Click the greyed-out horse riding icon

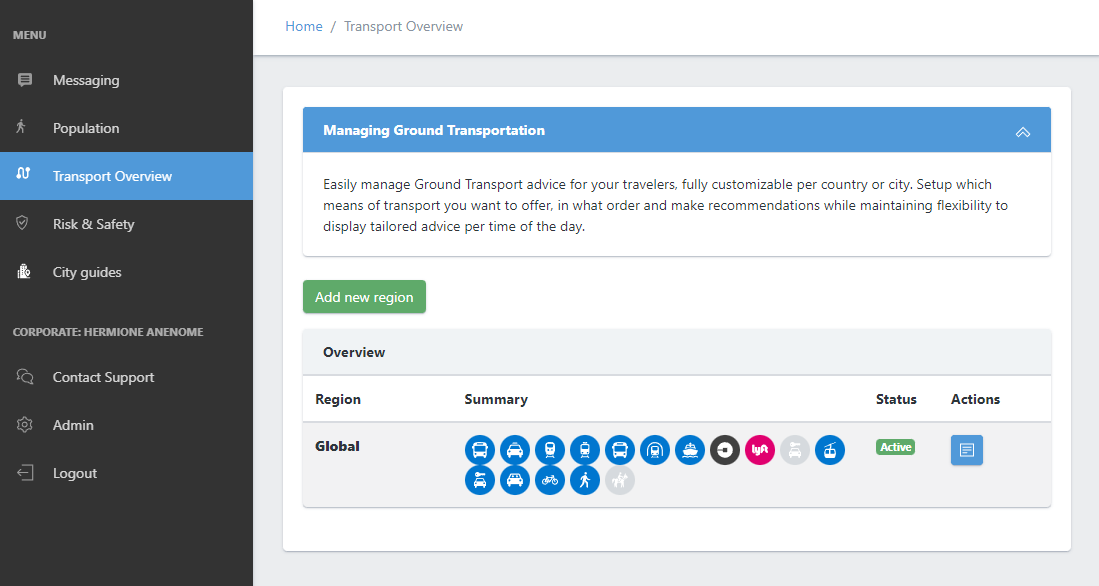click(x=620, y=480)
